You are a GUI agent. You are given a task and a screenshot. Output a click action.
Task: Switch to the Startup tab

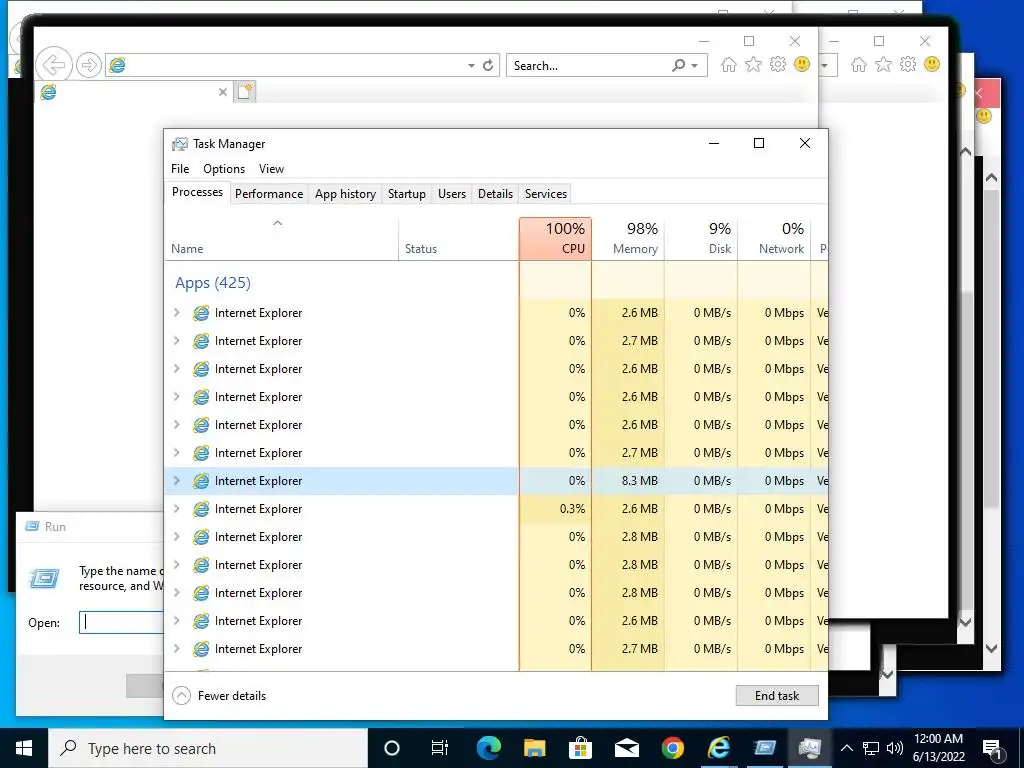[406, 194]
